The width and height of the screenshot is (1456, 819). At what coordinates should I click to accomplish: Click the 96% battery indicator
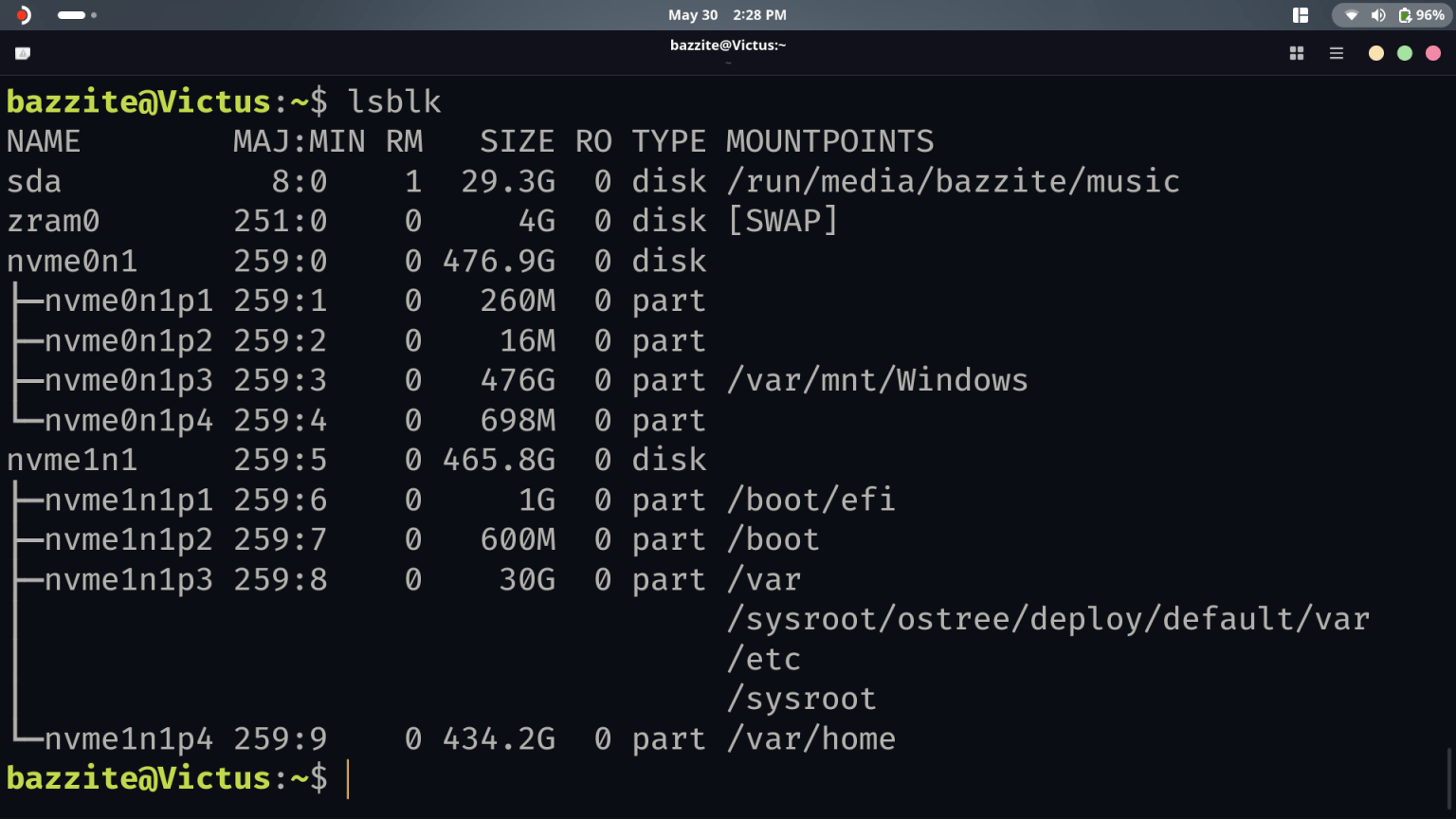(x=1418, y=15)
